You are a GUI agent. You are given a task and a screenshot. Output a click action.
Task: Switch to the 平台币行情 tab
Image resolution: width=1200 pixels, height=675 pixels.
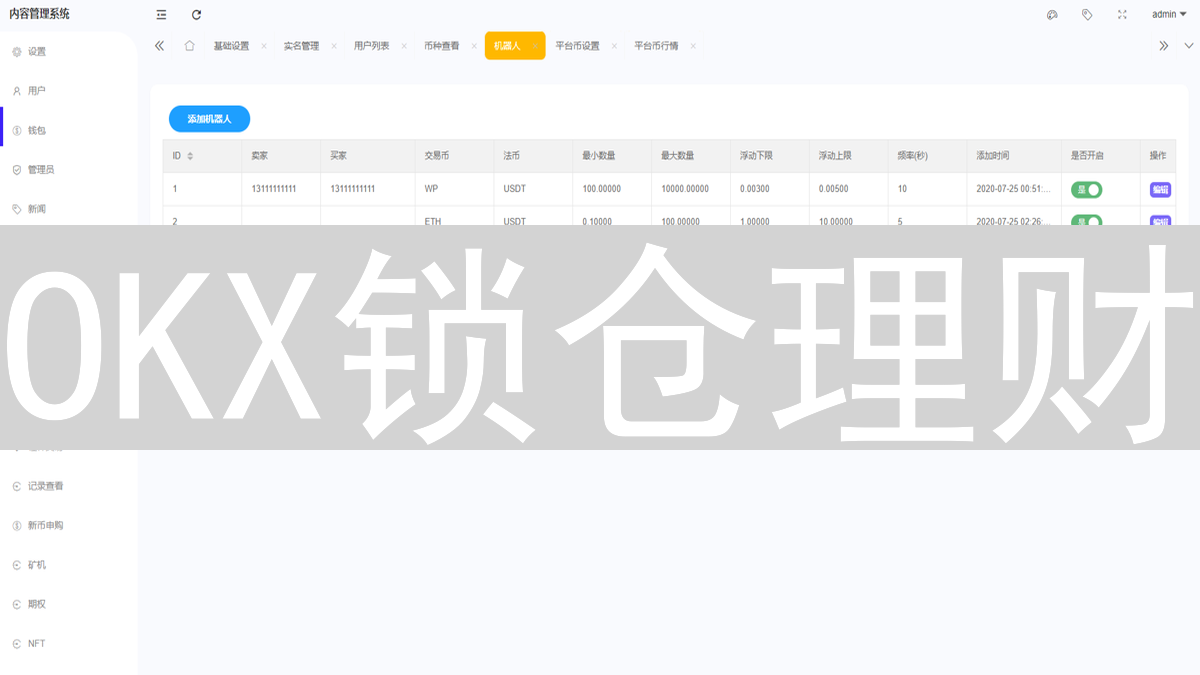tap(656, 46)
